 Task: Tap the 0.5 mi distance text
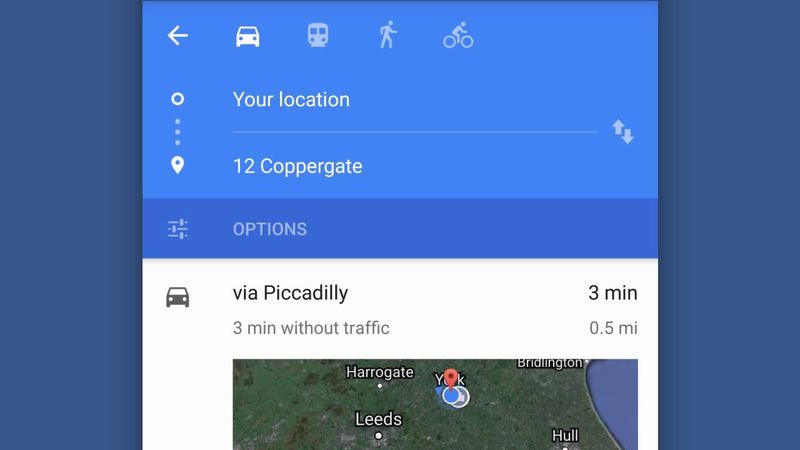click(x=613, y=328)
